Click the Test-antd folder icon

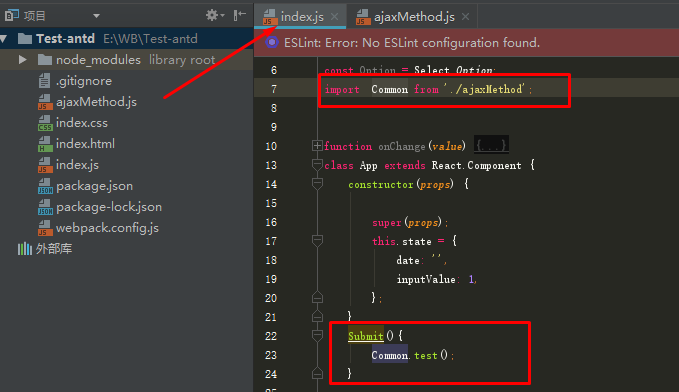pos(25,39)
